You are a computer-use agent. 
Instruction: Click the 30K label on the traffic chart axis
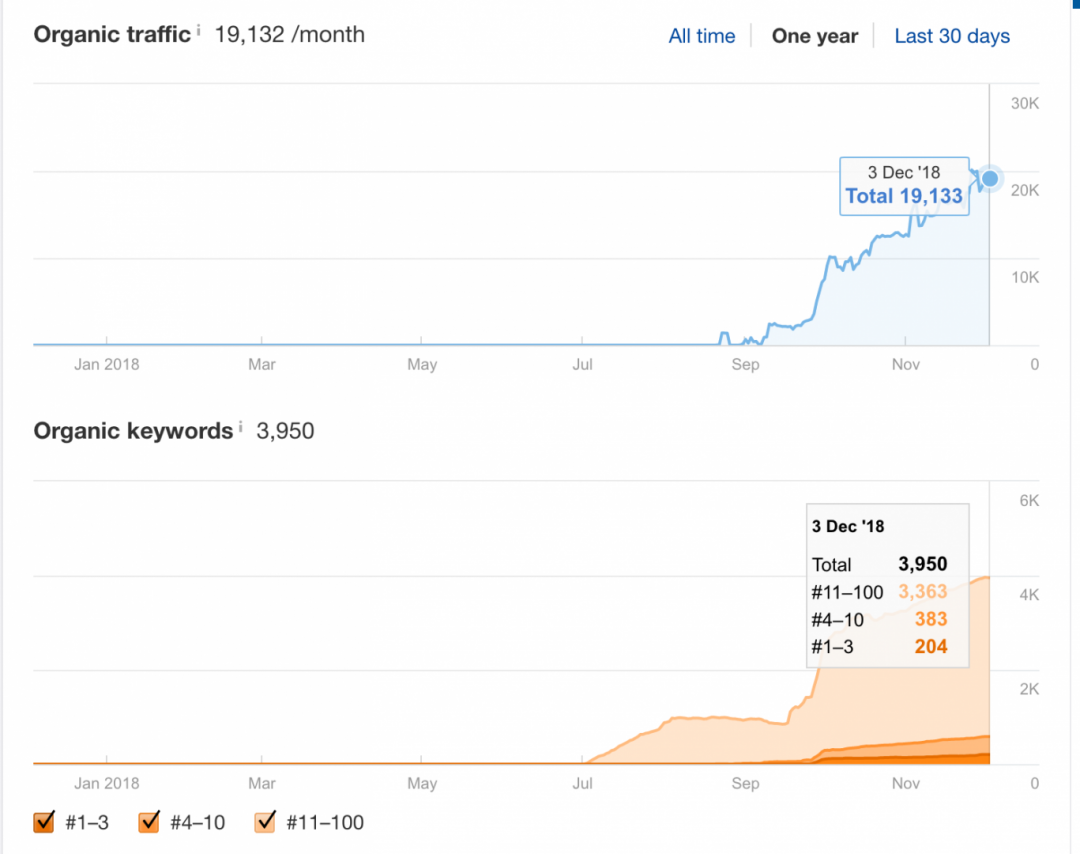1025,104
